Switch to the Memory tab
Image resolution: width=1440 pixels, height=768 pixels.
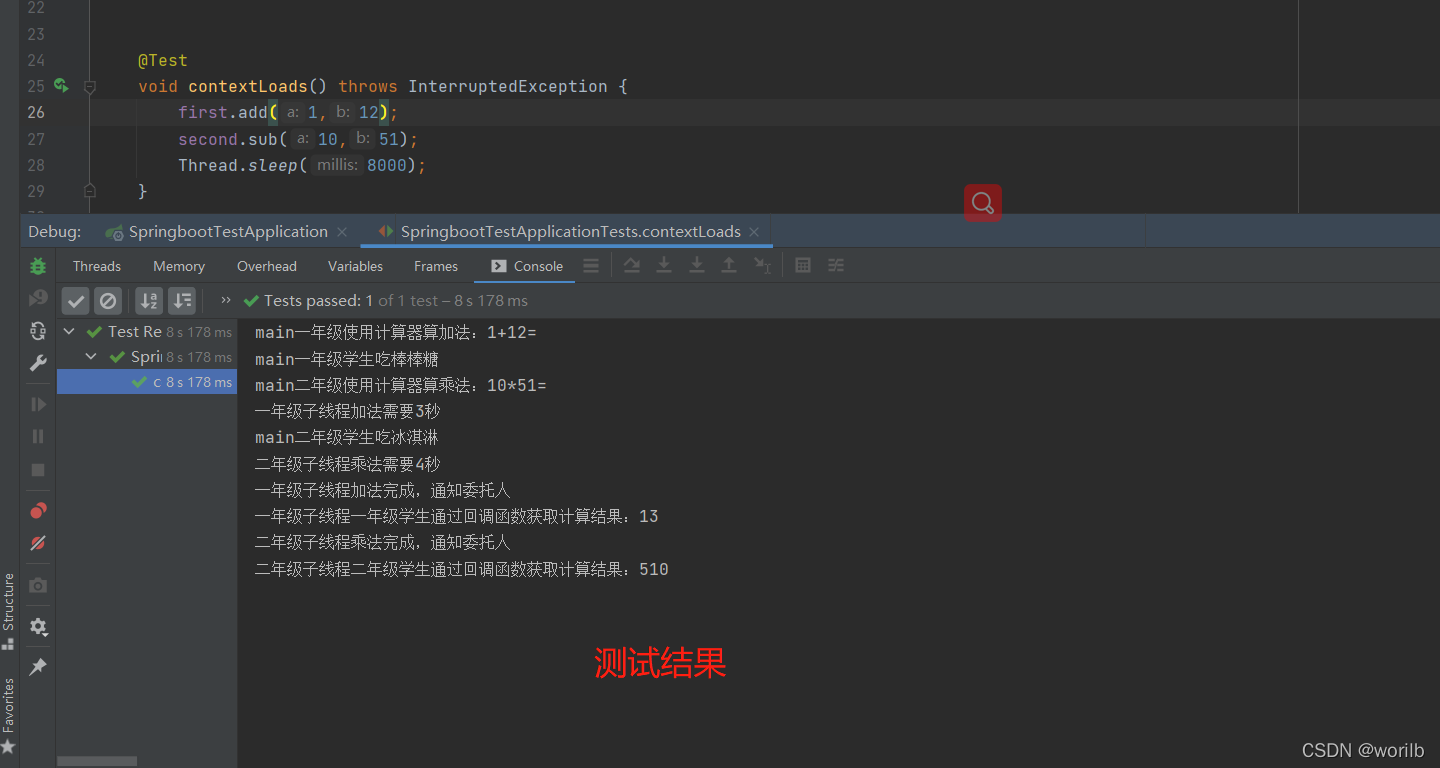click(179, 266)
